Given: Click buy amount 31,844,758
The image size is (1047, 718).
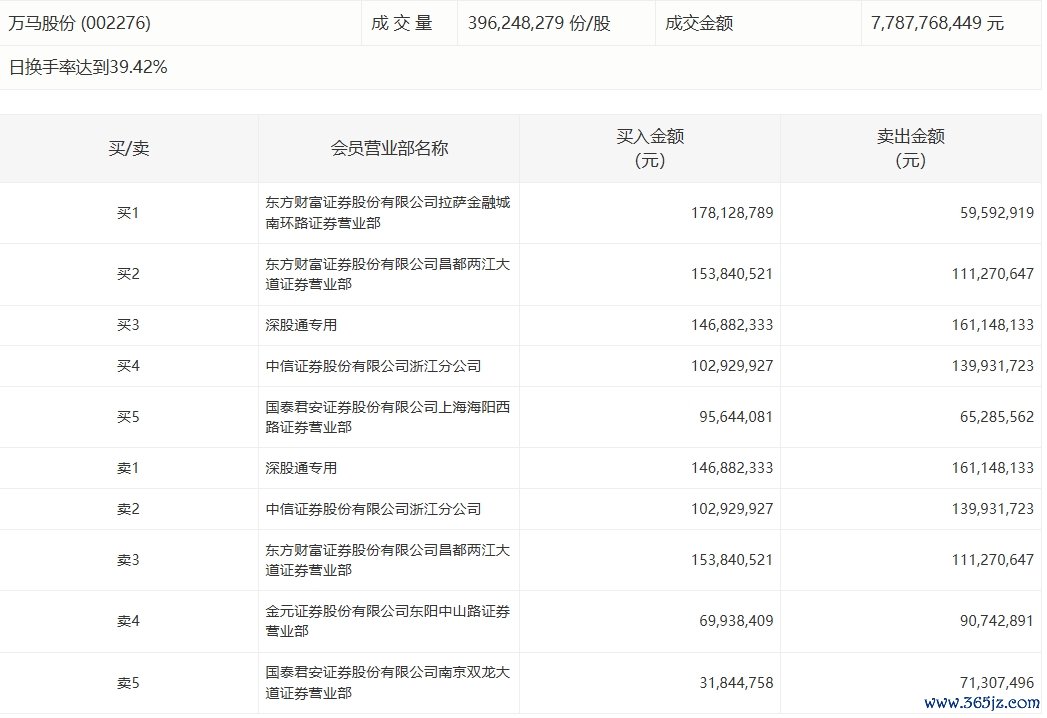Looking at the screenshot, I should [x=736, y=683].
